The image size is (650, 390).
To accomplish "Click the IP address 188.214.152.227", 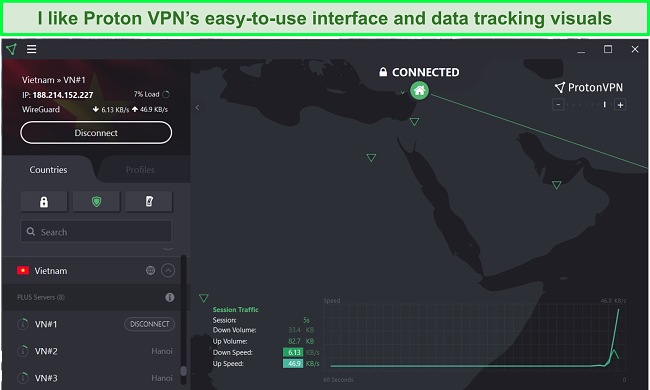I will (63, 95).
